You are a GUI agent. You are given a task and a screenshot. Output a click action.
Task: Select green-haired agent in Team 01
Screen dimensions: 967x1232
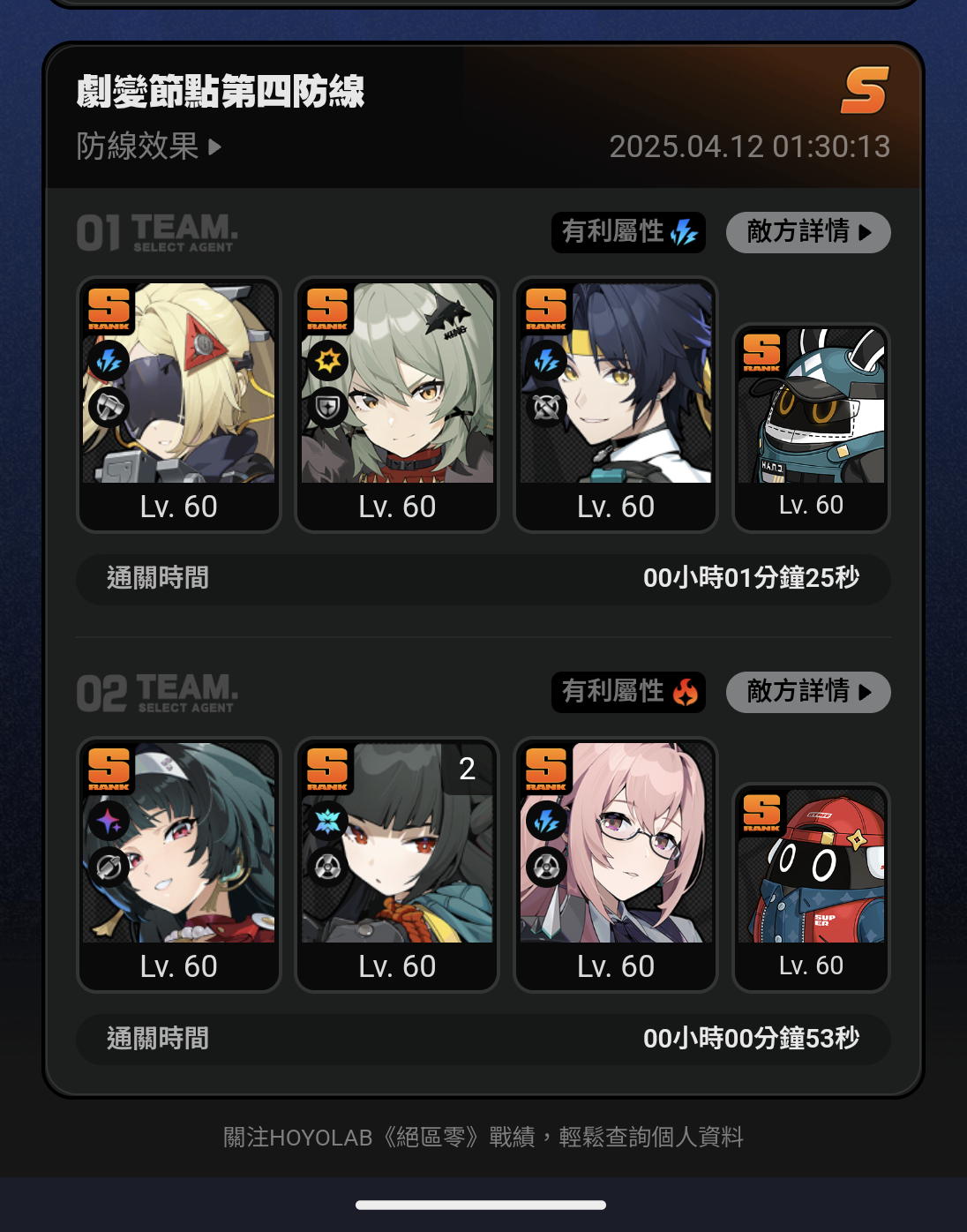(x=397, y=405)
